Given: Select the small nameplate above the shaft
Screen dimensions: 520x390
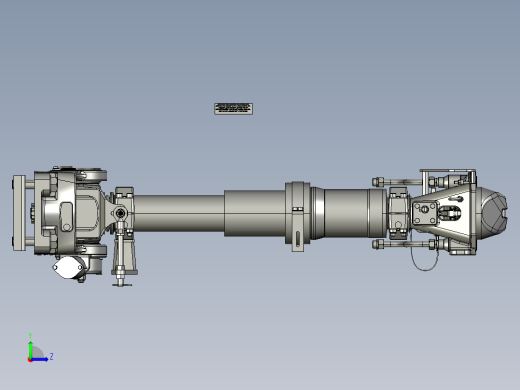Looking at the screenshot, I should pyautogui.click(x=233, y=109).
